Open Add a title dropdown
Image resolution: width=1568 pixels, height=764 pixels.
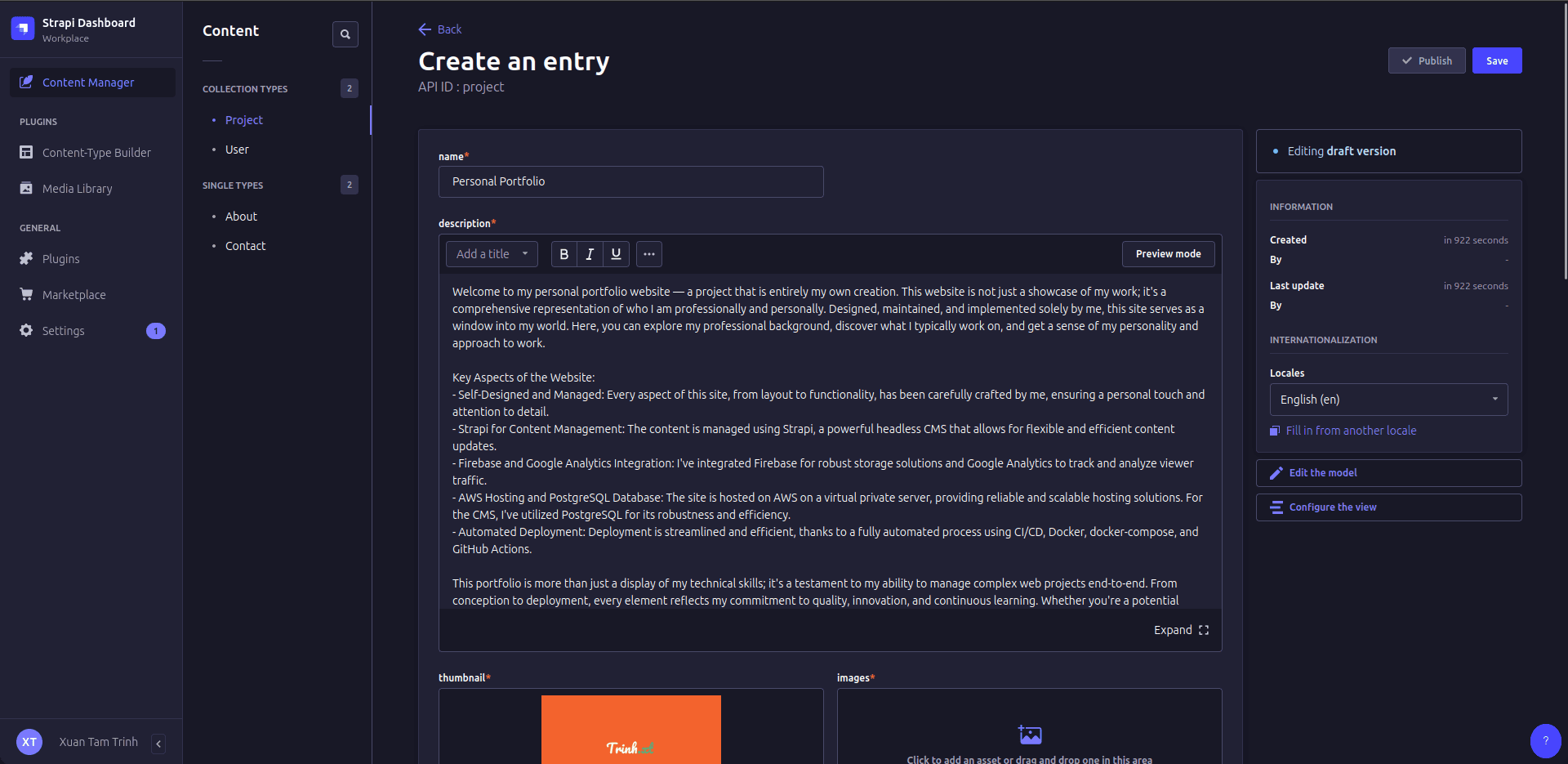pyautogui.click(x=492, y=254)
